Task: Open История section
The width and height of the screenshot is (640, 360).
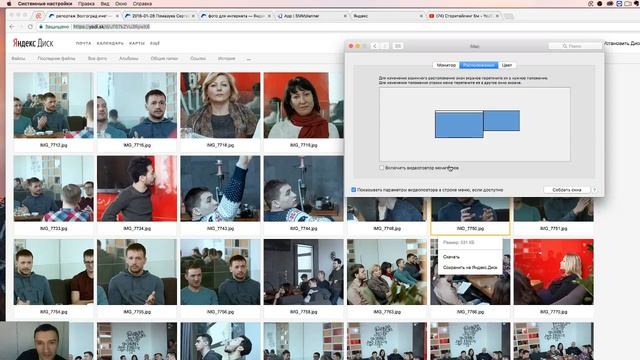Action: click(227, 59)
